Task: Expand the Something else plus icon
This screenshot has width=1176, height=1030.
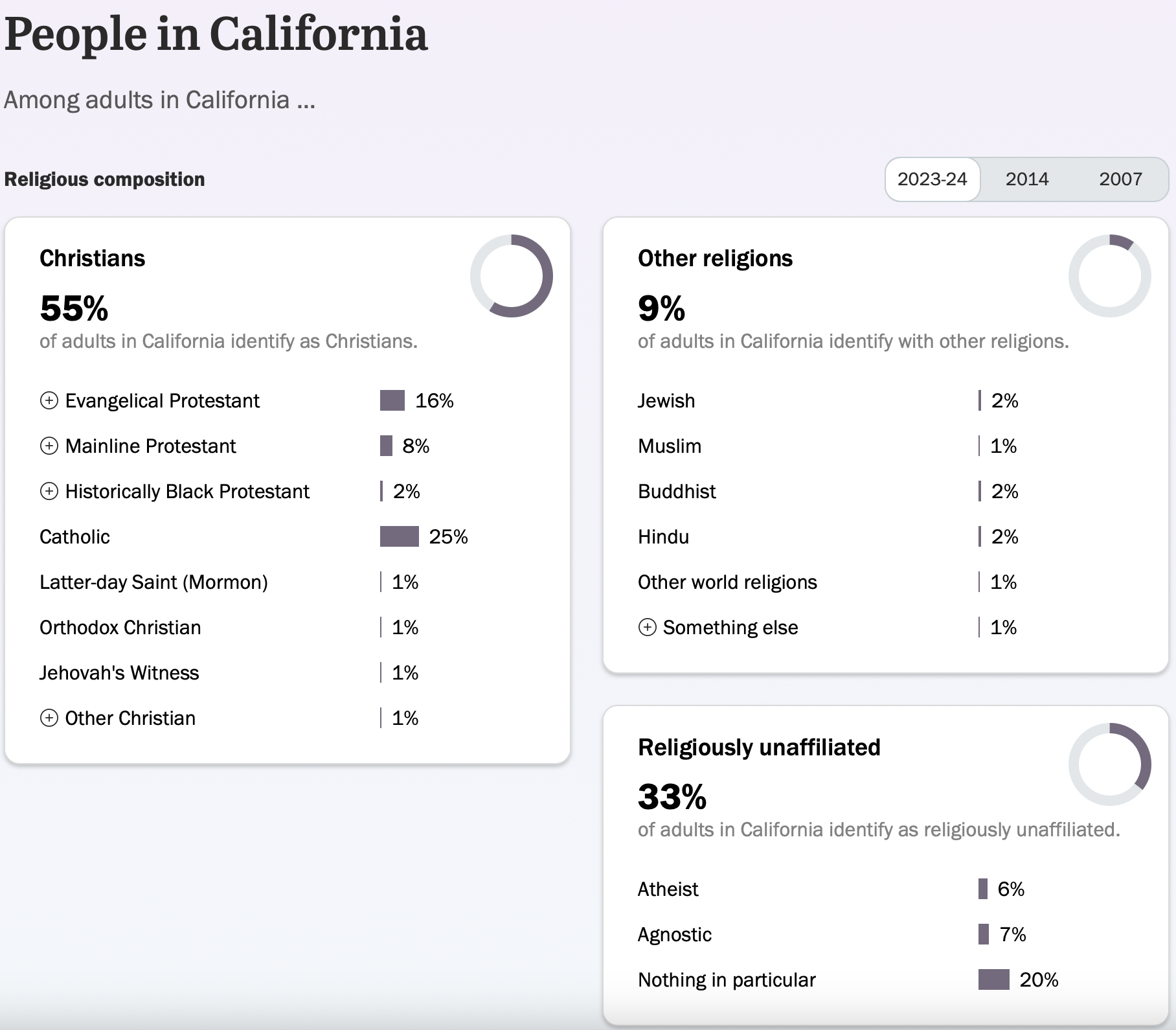Action: point(648,627)
